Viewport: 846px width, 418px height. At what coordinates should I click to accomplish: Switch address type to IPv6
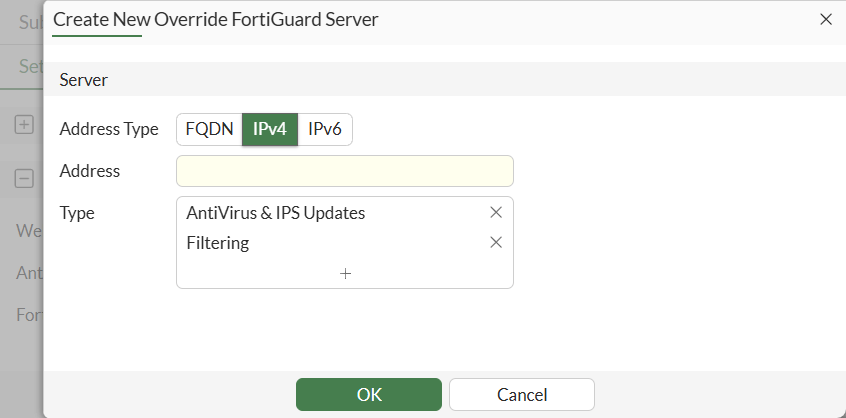pyautogui.click(x=325, y=130)
